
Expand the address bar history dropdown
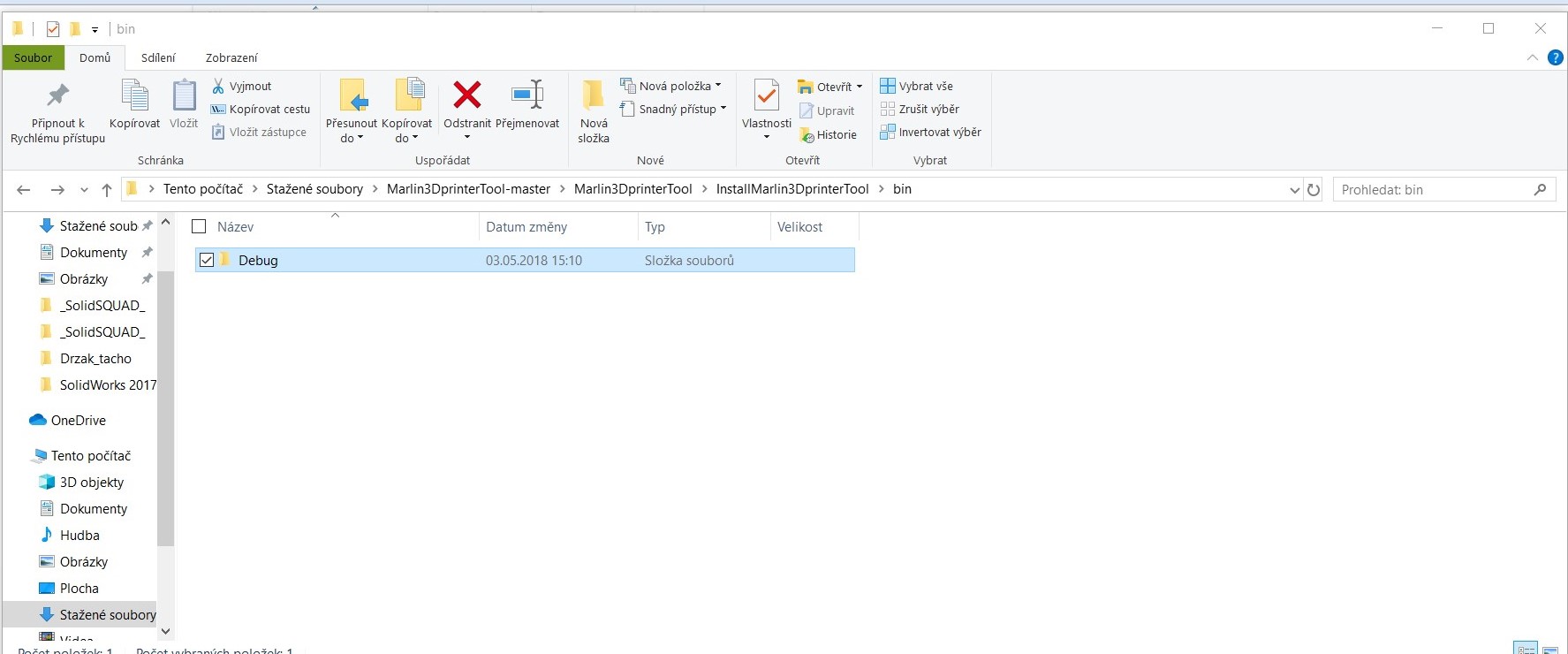click(x=1294, y=190)
